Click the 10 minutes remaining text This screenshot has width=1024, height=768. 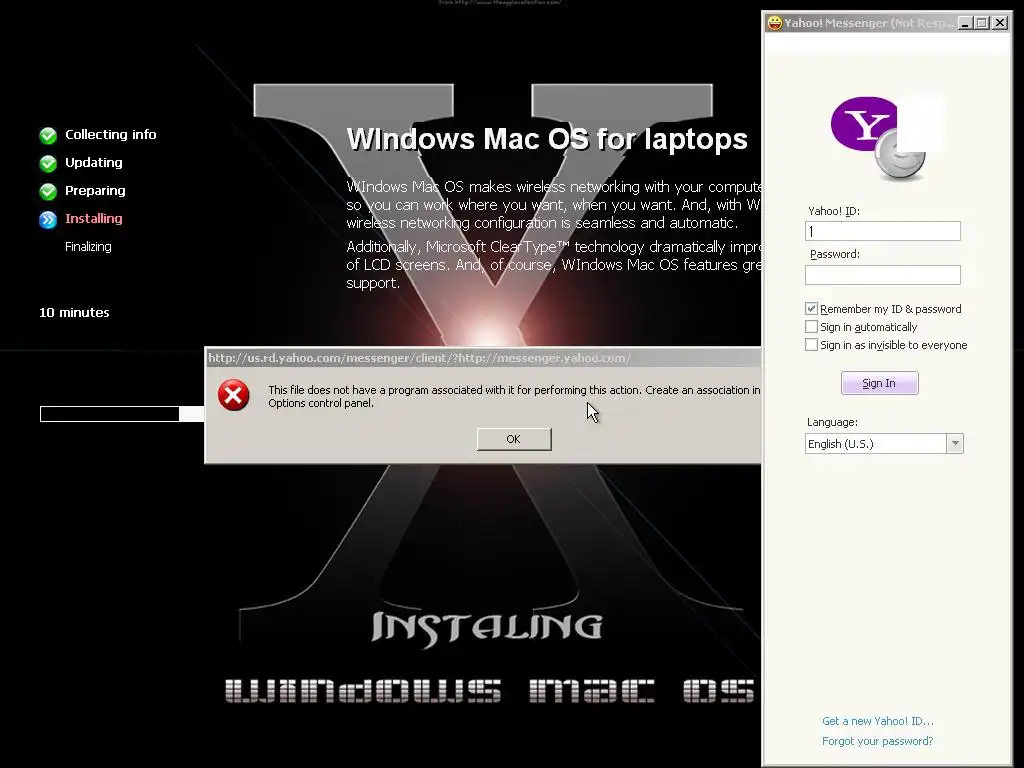click(74, 313)
